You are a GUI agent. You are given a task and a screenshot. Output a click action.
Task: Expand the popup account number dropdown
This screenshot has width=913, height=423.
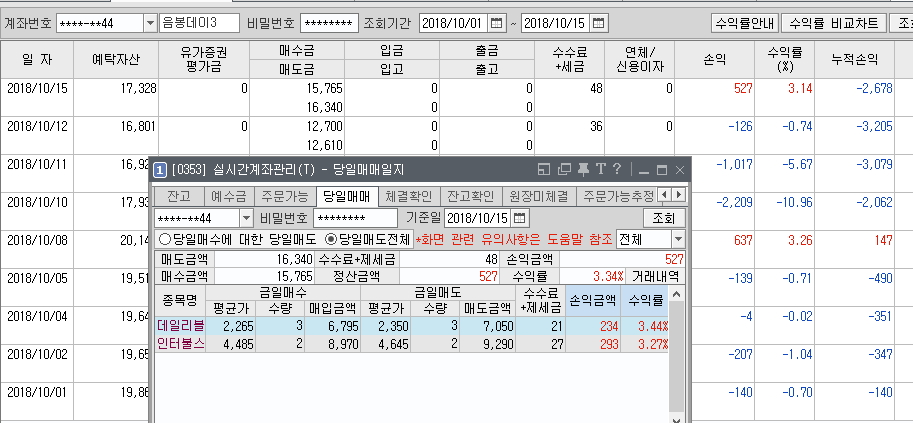(x=245, y=218)
